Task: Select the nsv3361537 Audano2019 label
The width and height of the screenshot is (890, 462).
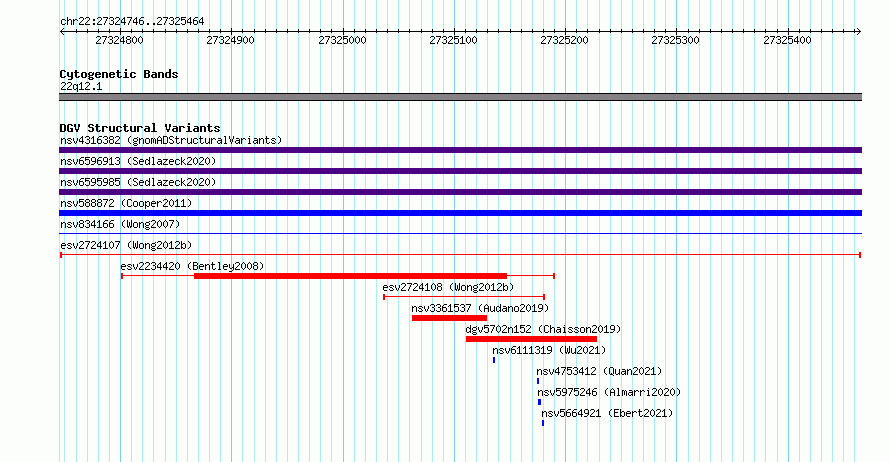Action: (x=480, y=308)
